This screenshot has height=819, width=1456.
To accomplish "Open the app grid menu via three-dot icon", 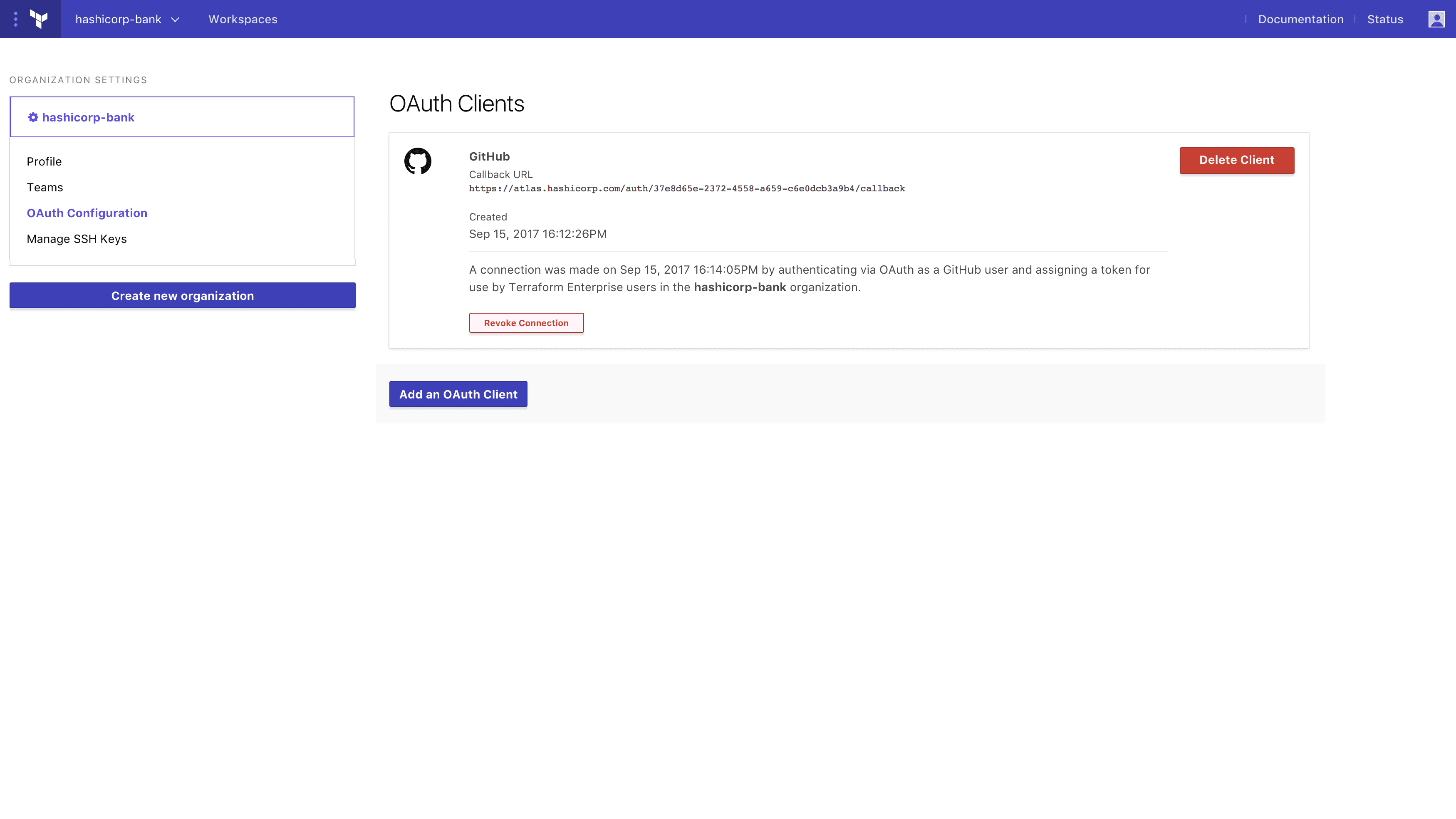I will click(15, 19).
